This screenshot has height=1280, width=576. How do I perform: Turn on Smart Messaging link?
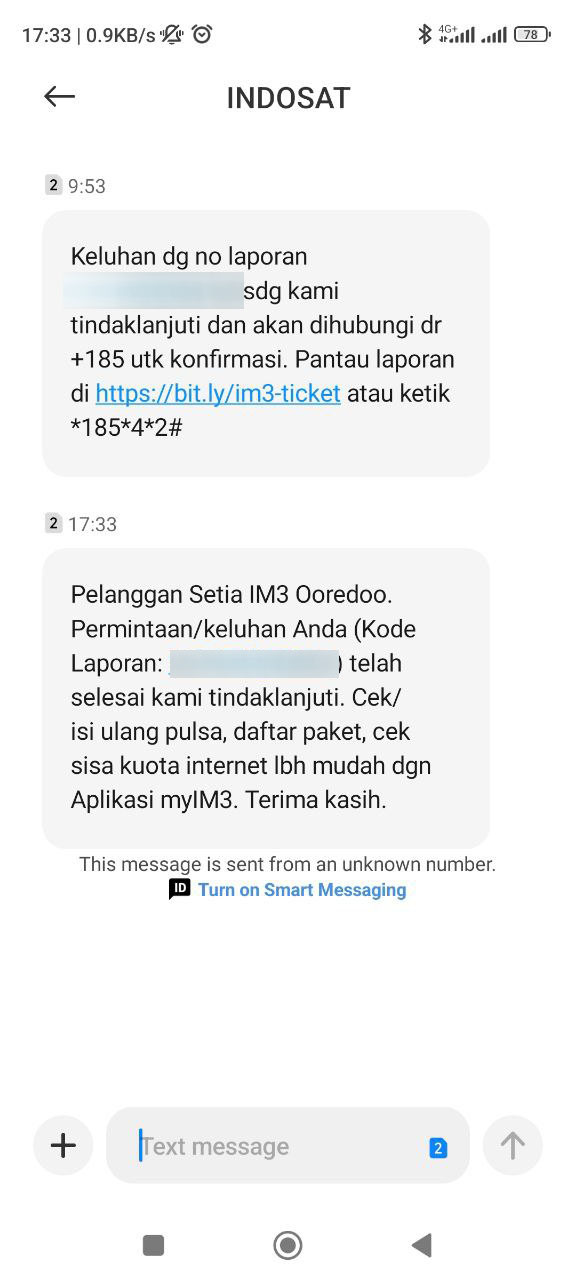point(302,890)
